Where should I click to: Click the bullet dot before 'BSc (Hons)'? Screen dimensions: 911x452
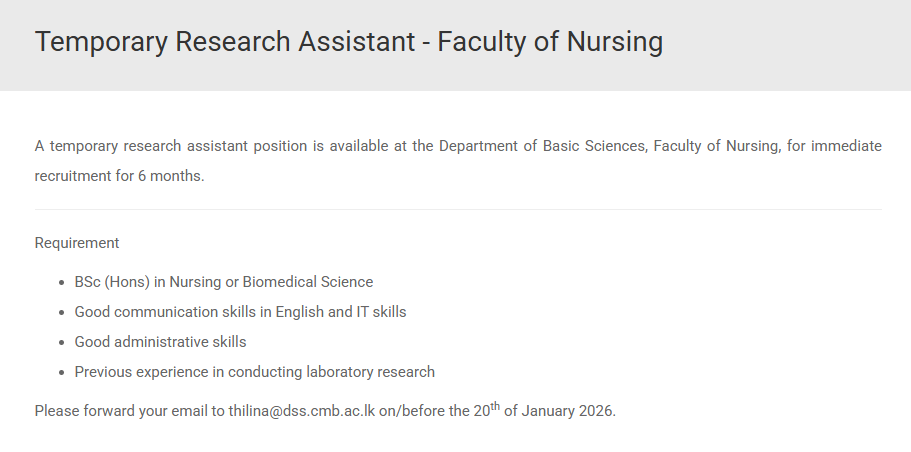click(63, 283)
